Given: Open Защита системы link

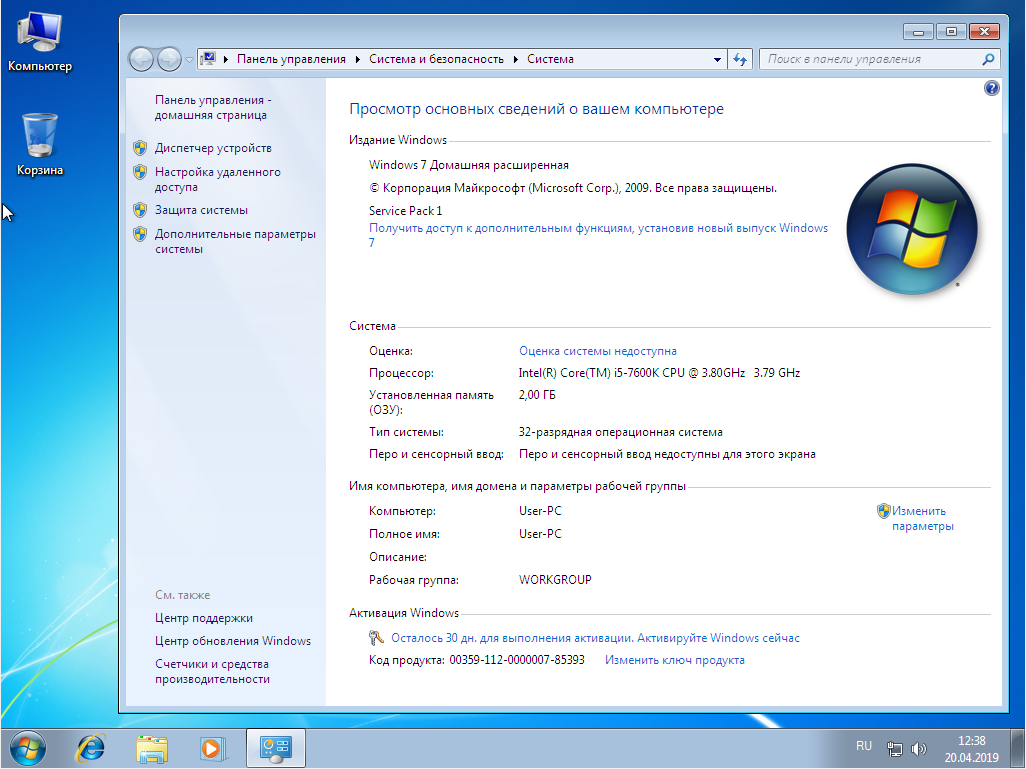Looking at the screenshot, I should coord(201,210).
